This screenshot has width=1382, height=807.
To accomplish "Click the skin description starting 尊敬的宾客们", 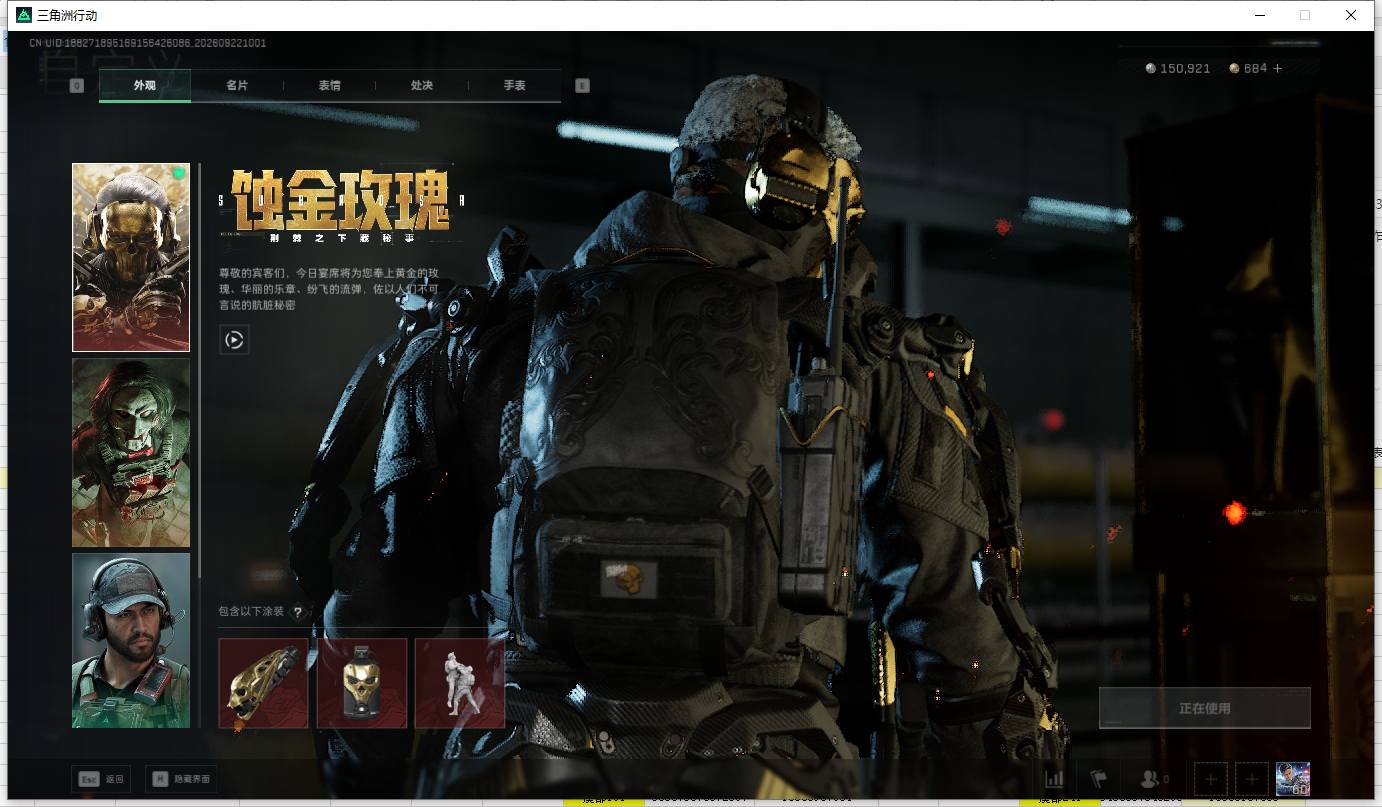I will pos(329,289).
